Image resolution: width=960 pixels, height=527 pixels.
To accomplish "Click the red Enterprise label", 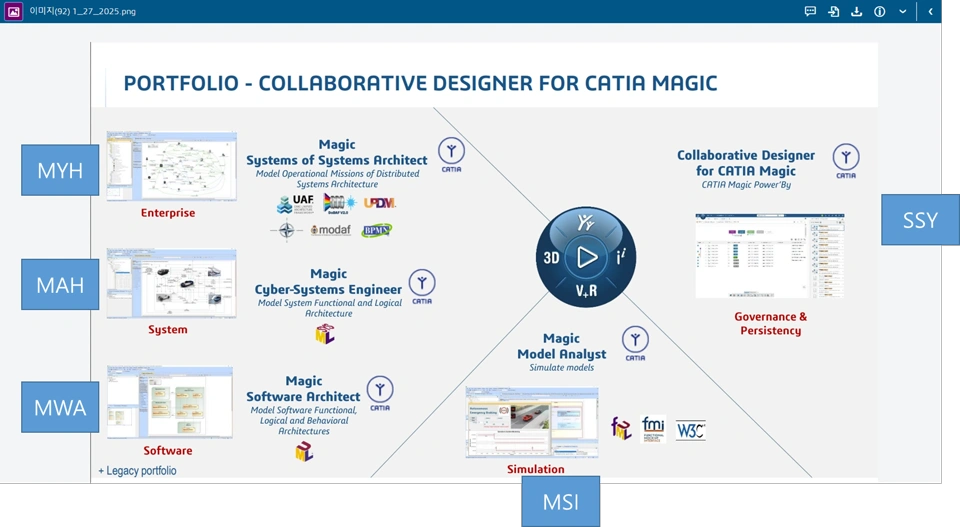I will 168,213.
